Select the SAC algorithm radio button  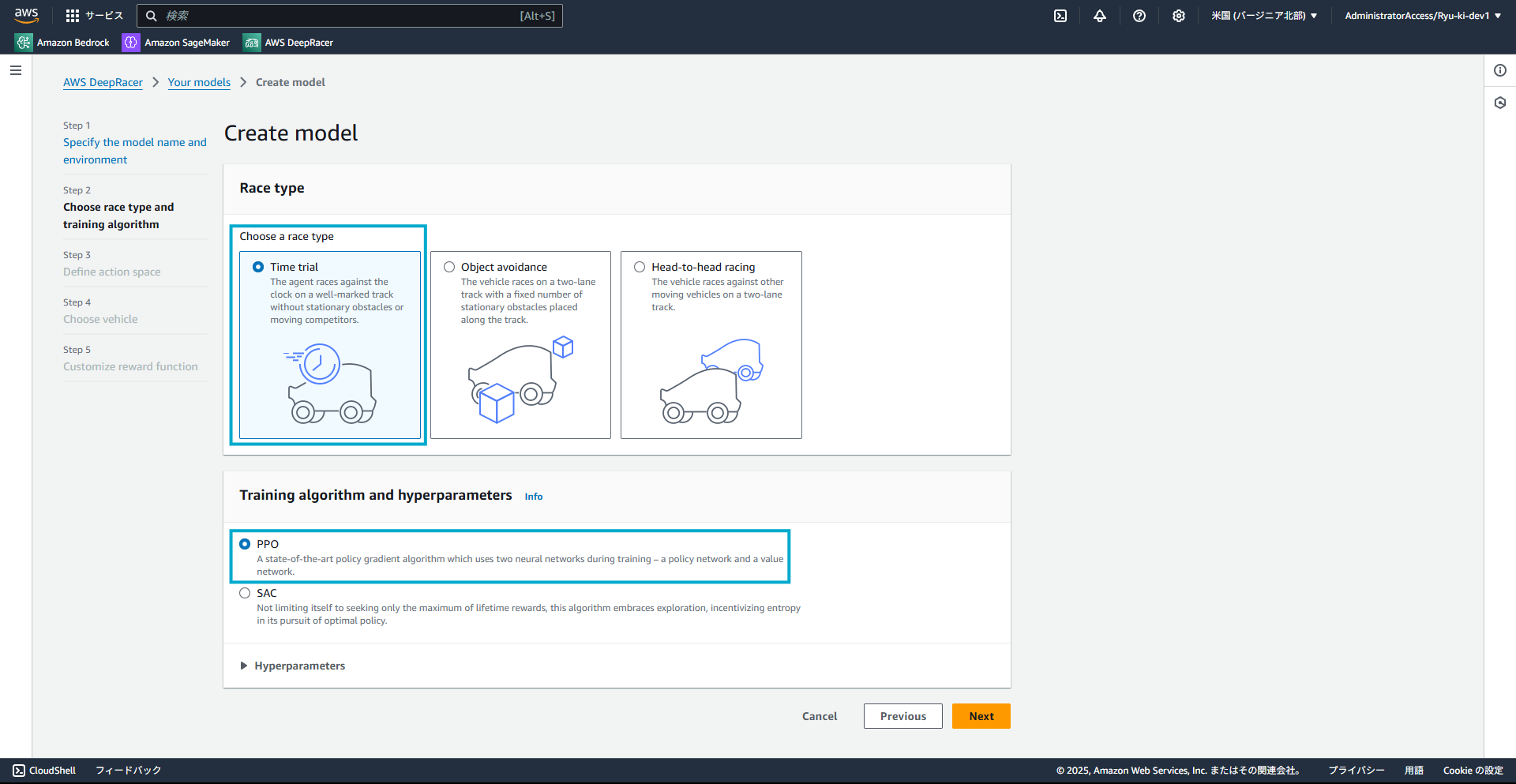[245, 593]
